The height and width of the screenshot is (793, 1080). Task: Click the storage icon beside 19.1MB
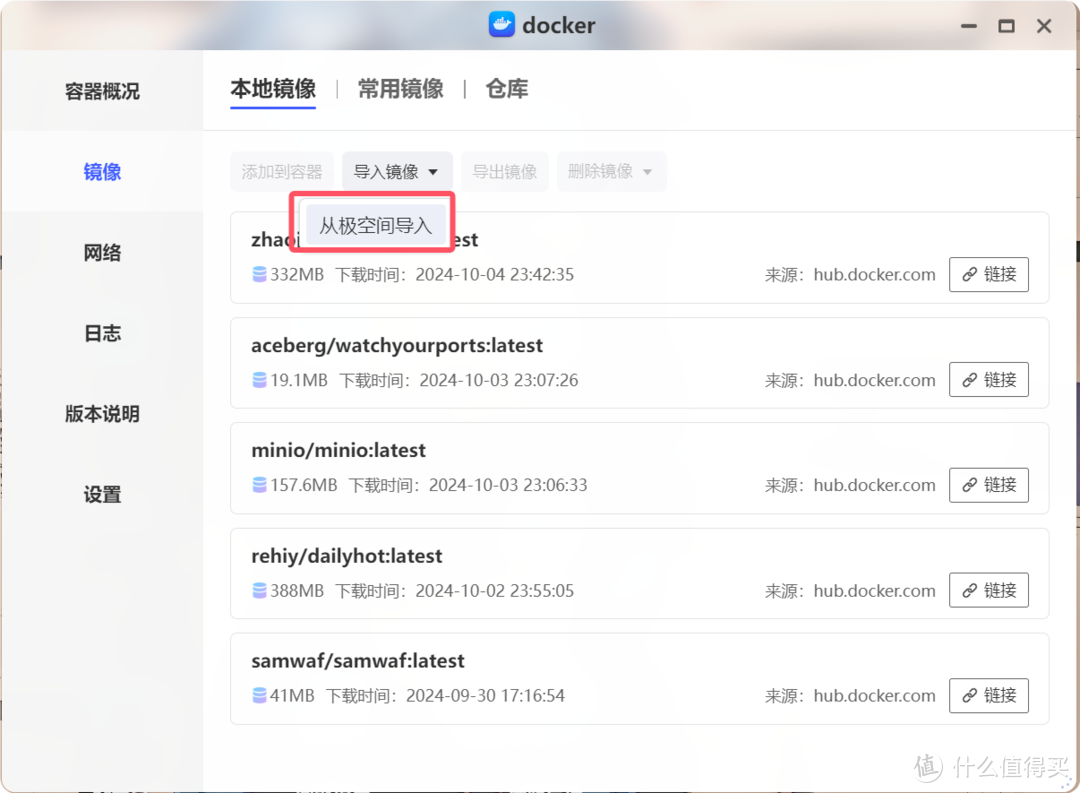[259, 380]
